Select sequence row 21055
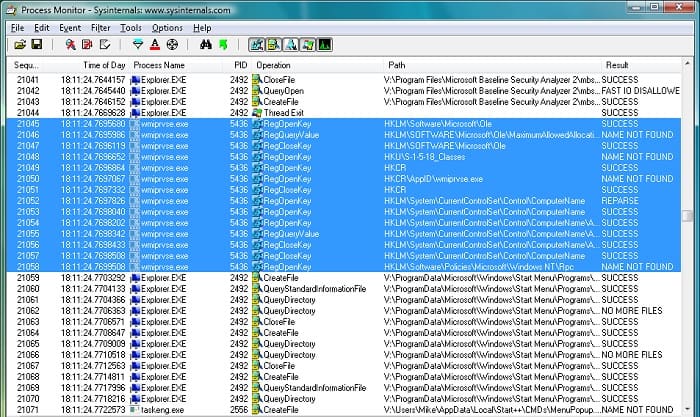This screenshot has height=417, width=700. click(344, 234)
